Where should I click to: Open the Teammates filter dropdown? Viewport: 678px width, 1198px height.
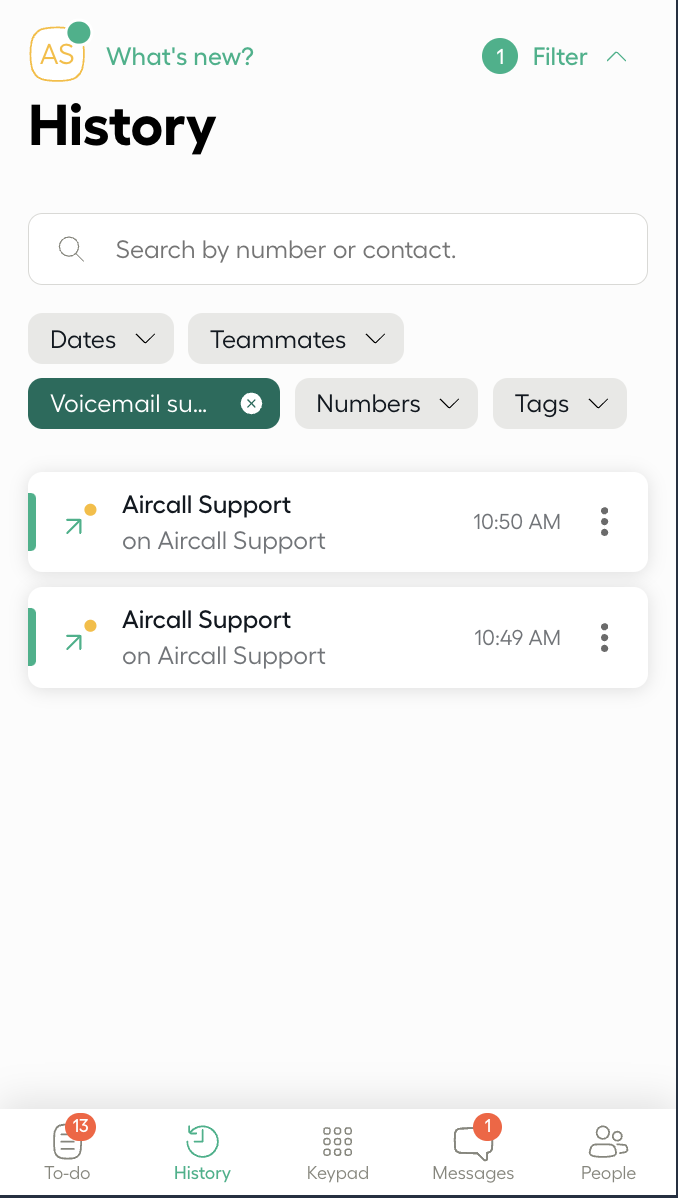(x=296, y=339)
